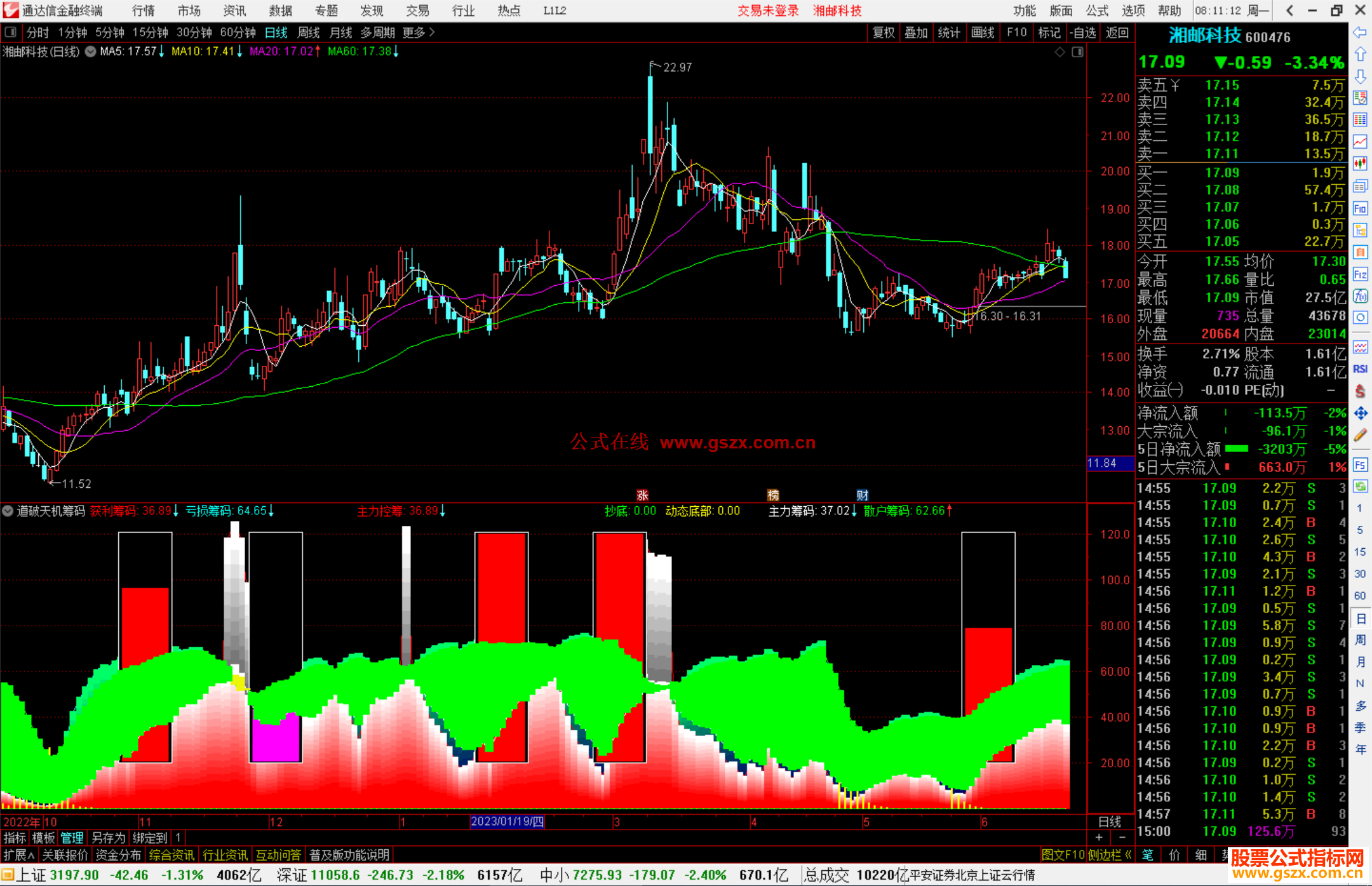Select the 笔 tab under trade list

(x=1148, y=855)
